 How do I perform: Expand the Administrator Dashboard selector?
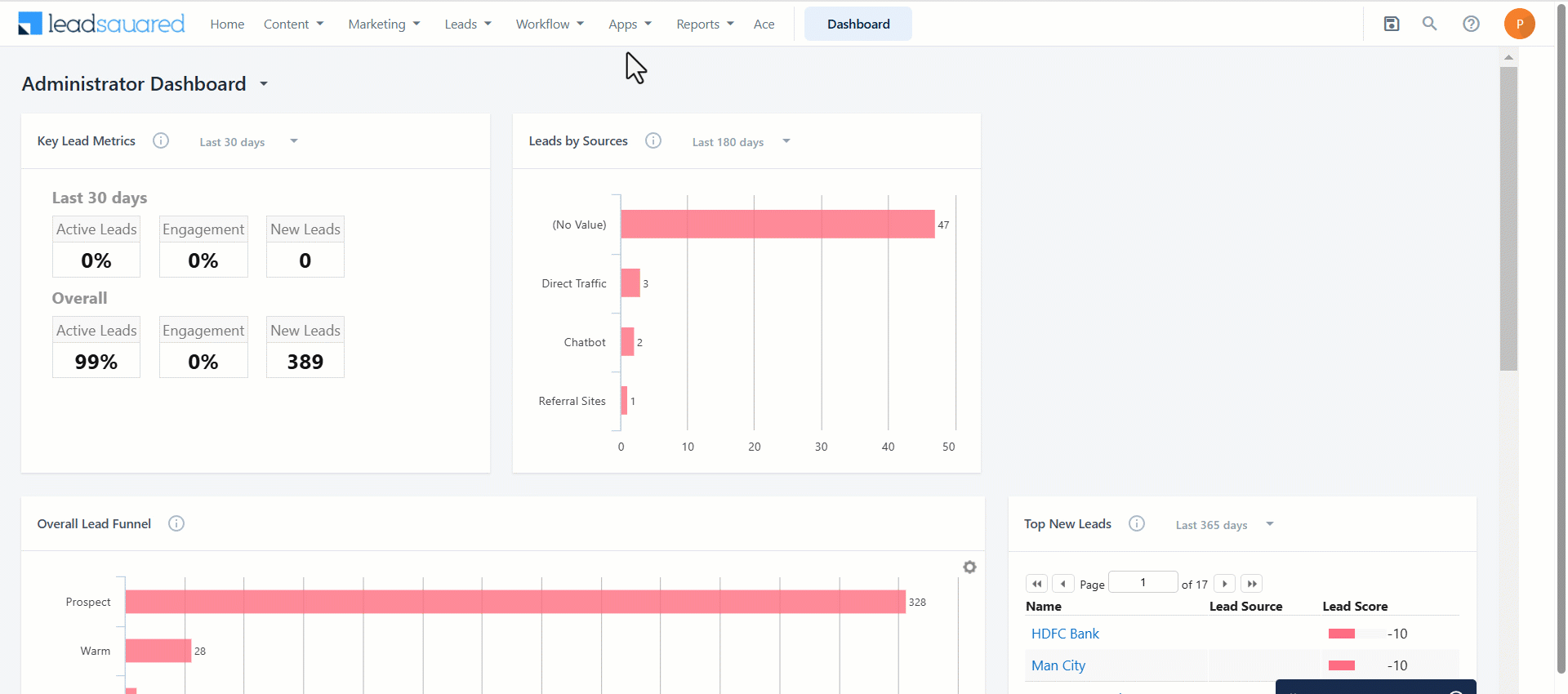pos(264,84)
